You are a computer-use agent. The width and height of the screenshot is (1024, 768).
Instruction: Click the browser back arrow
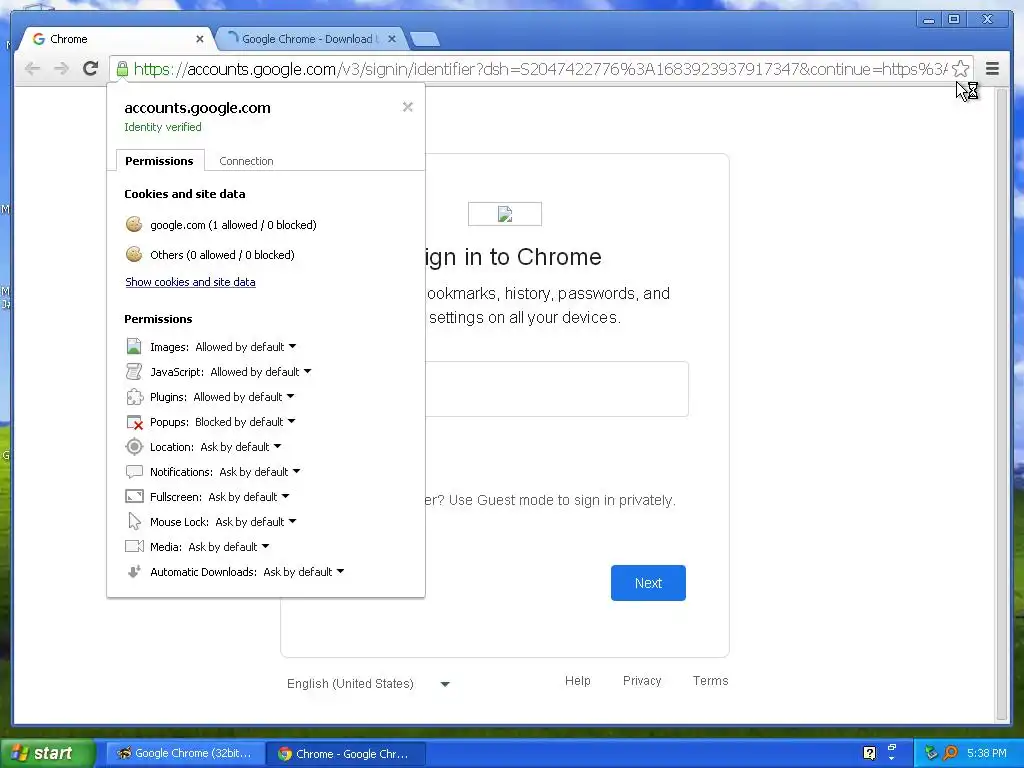coord(32,69)
